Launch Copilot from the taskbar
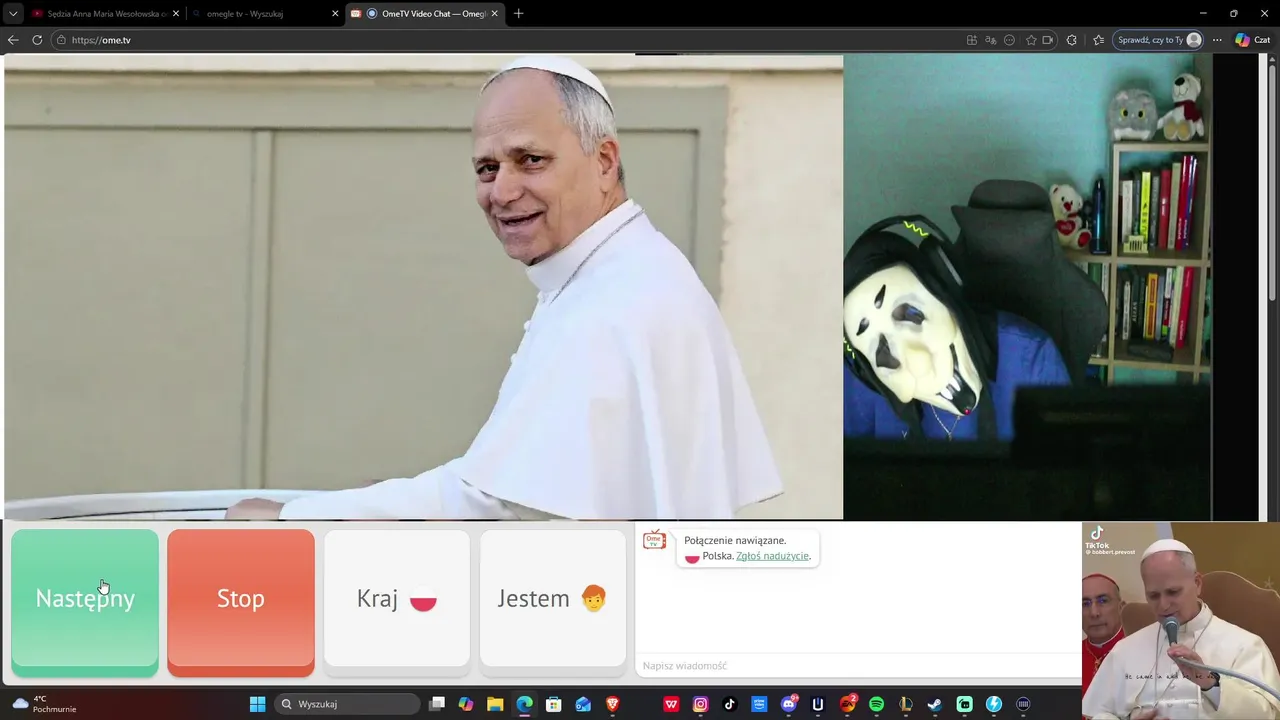 pyautogui.click(x=466, y=704)
